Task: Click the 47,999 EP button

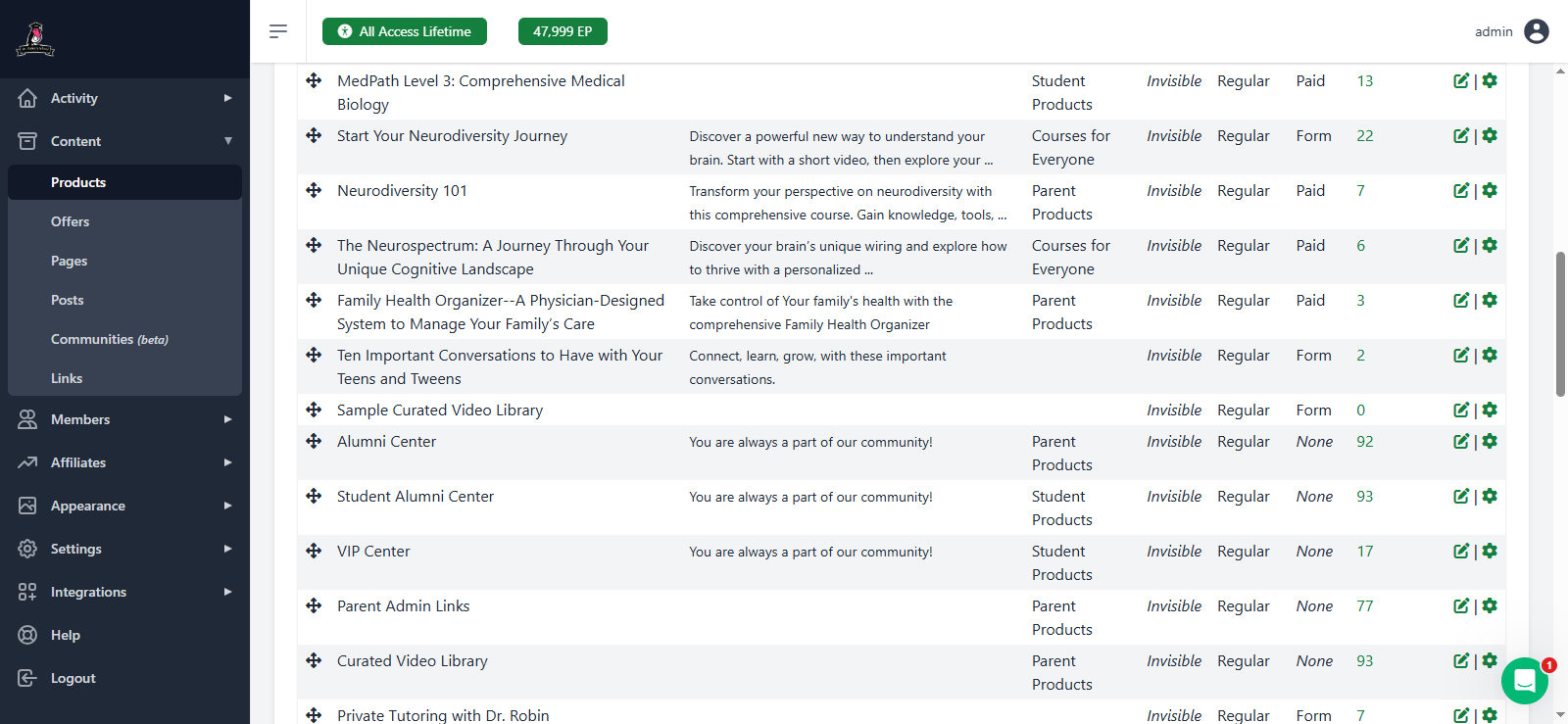Action: [x=563, y=31]
